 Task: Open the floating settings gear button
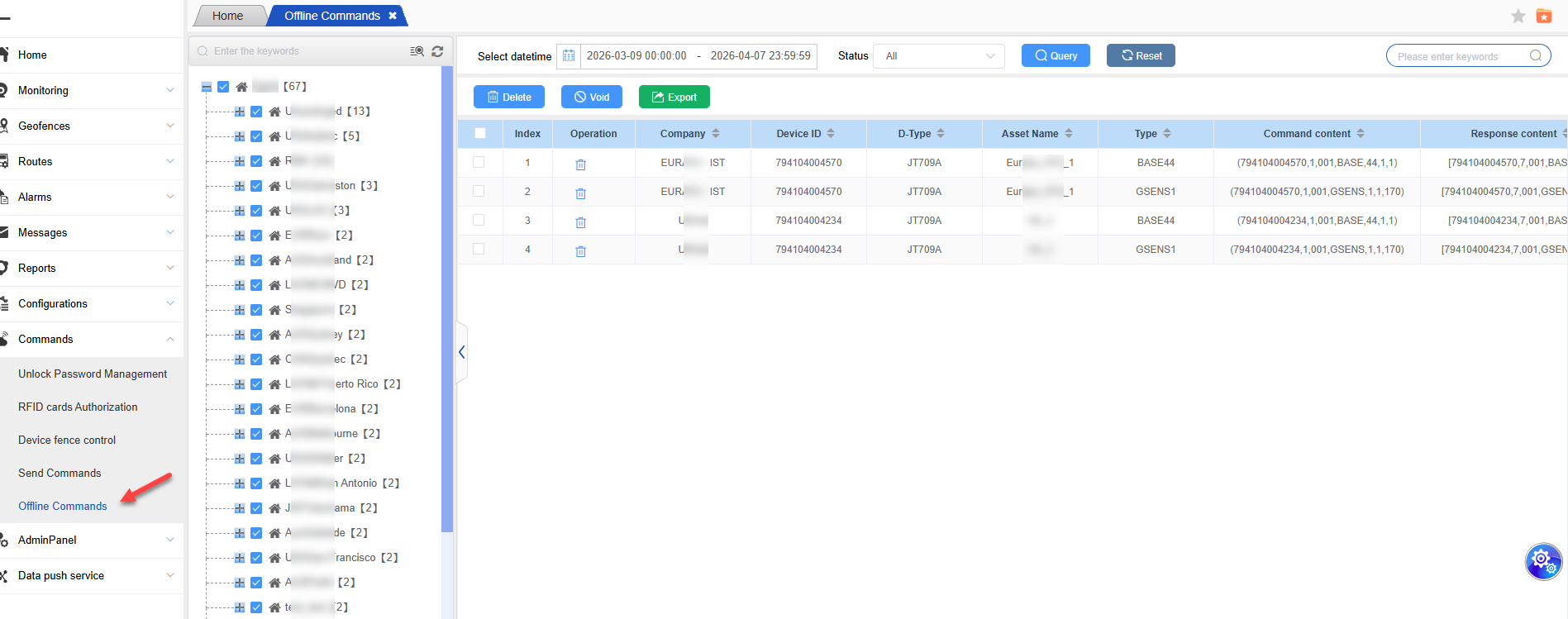(1542, 561)
